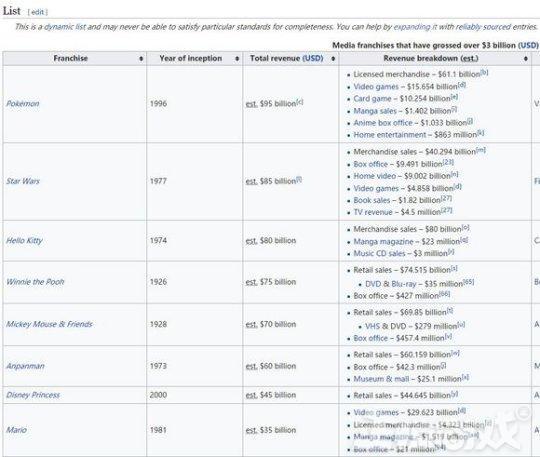This screenshot has height=457, width=540.
Task: Open Pokémon Manga sales link
Action: (x=375, y=111)
